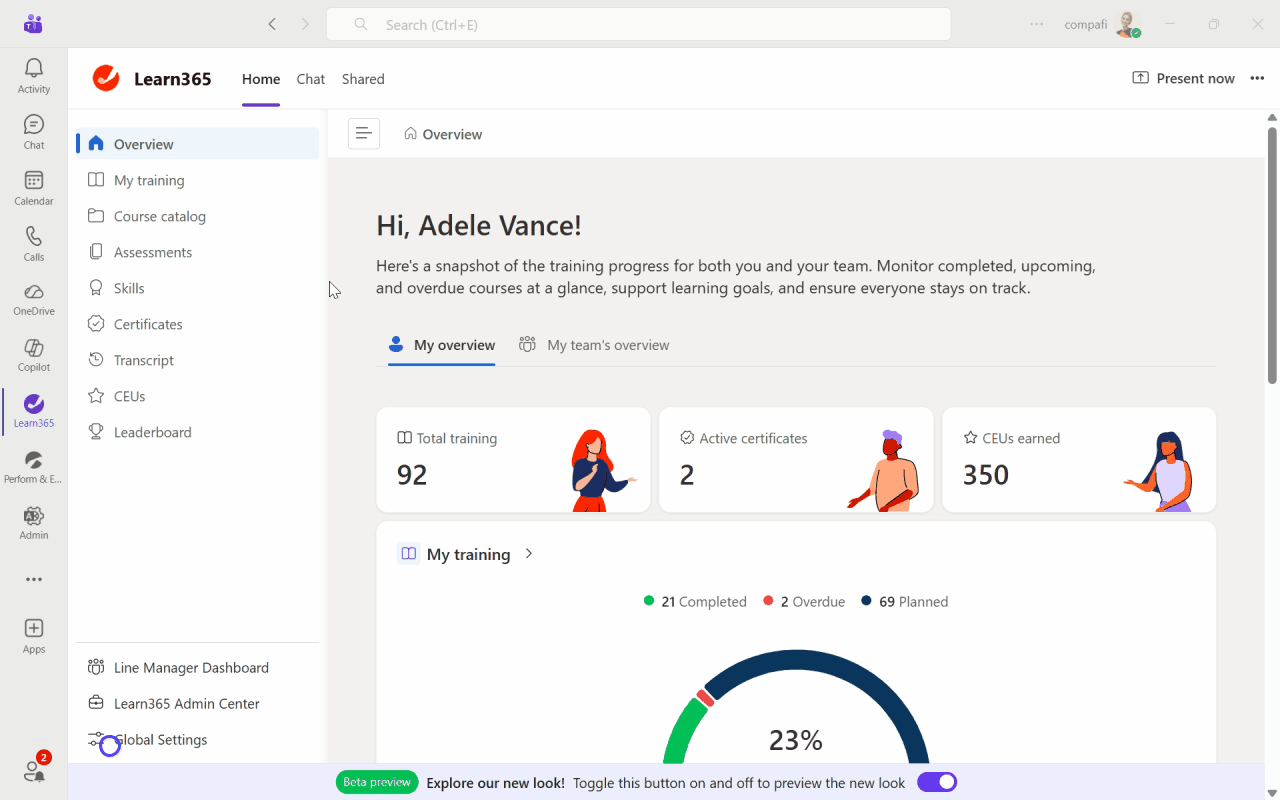Click in the Teams search box
The height and width of the screenshot is (800, 1280).
[x=638, y=25]
